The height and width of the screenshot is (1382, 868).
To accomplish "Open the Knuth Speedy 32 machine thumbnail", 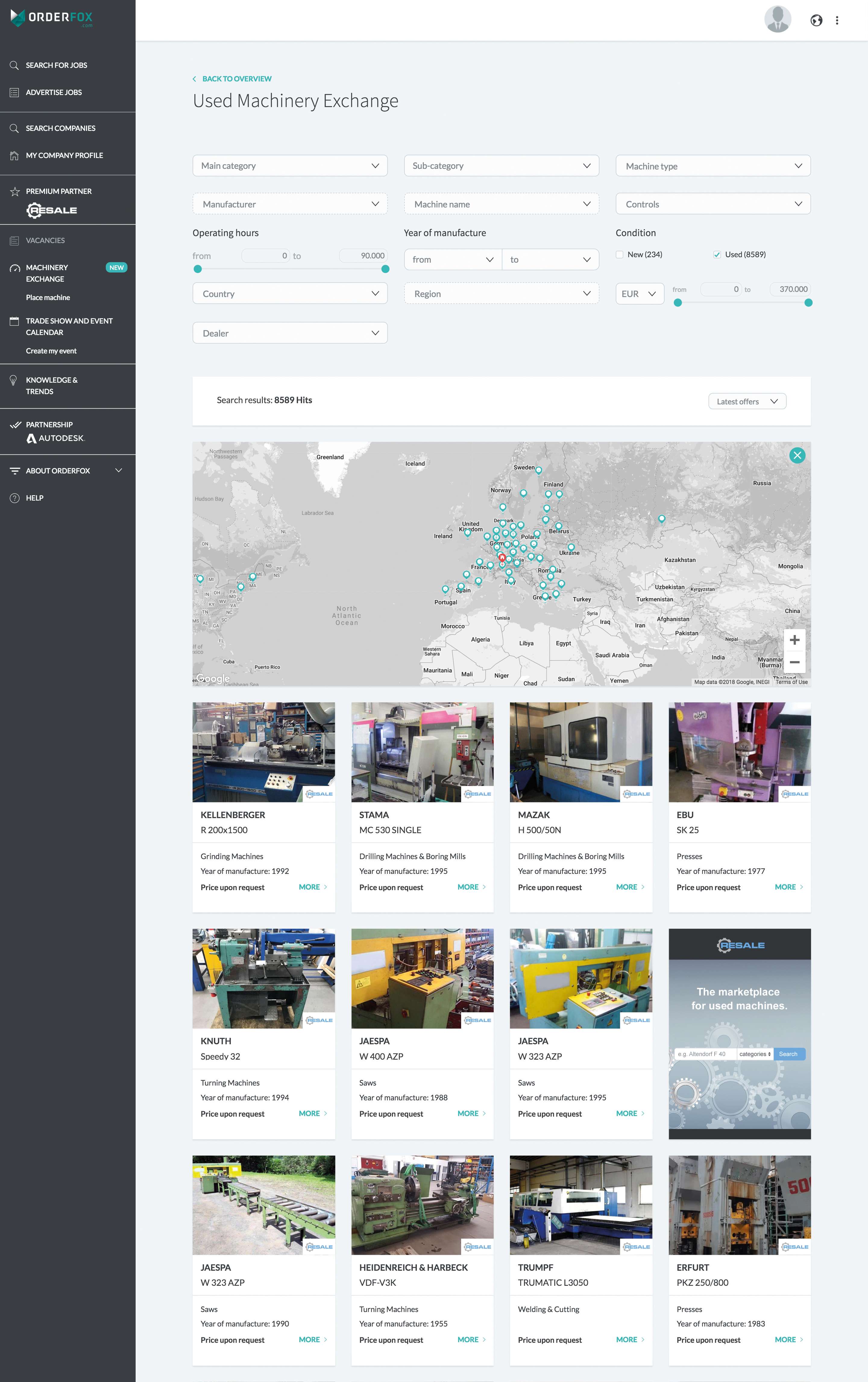I will [x=263, y=979].
